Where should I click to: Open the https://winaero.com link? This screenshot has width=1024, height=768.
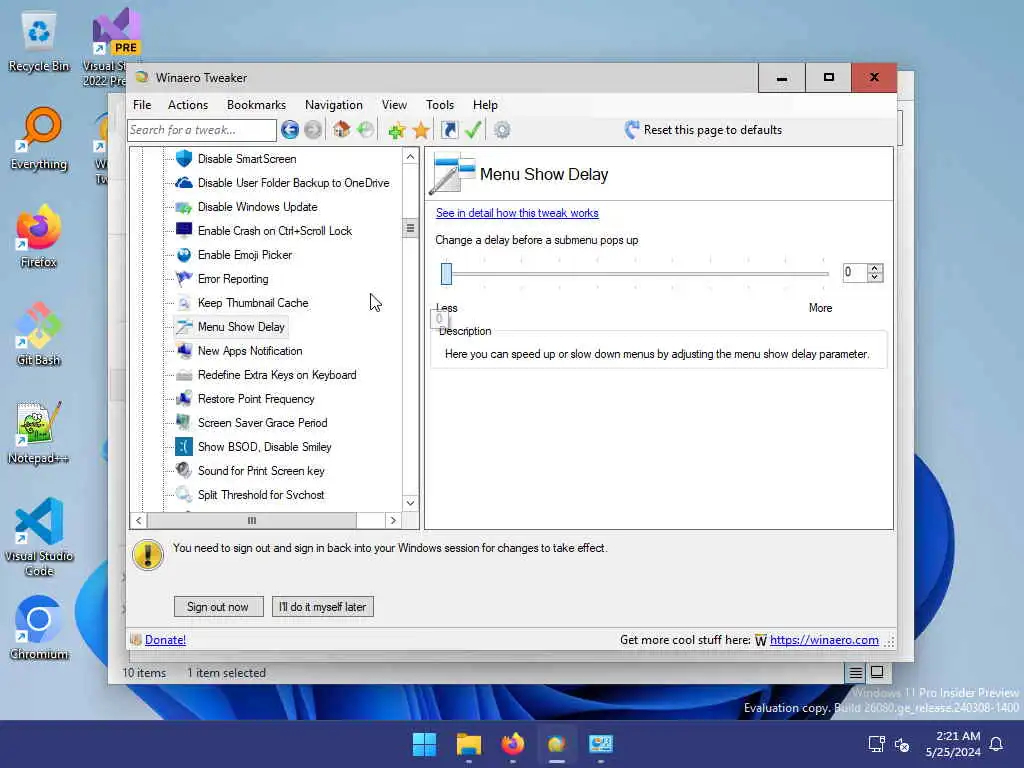(824, 640)
